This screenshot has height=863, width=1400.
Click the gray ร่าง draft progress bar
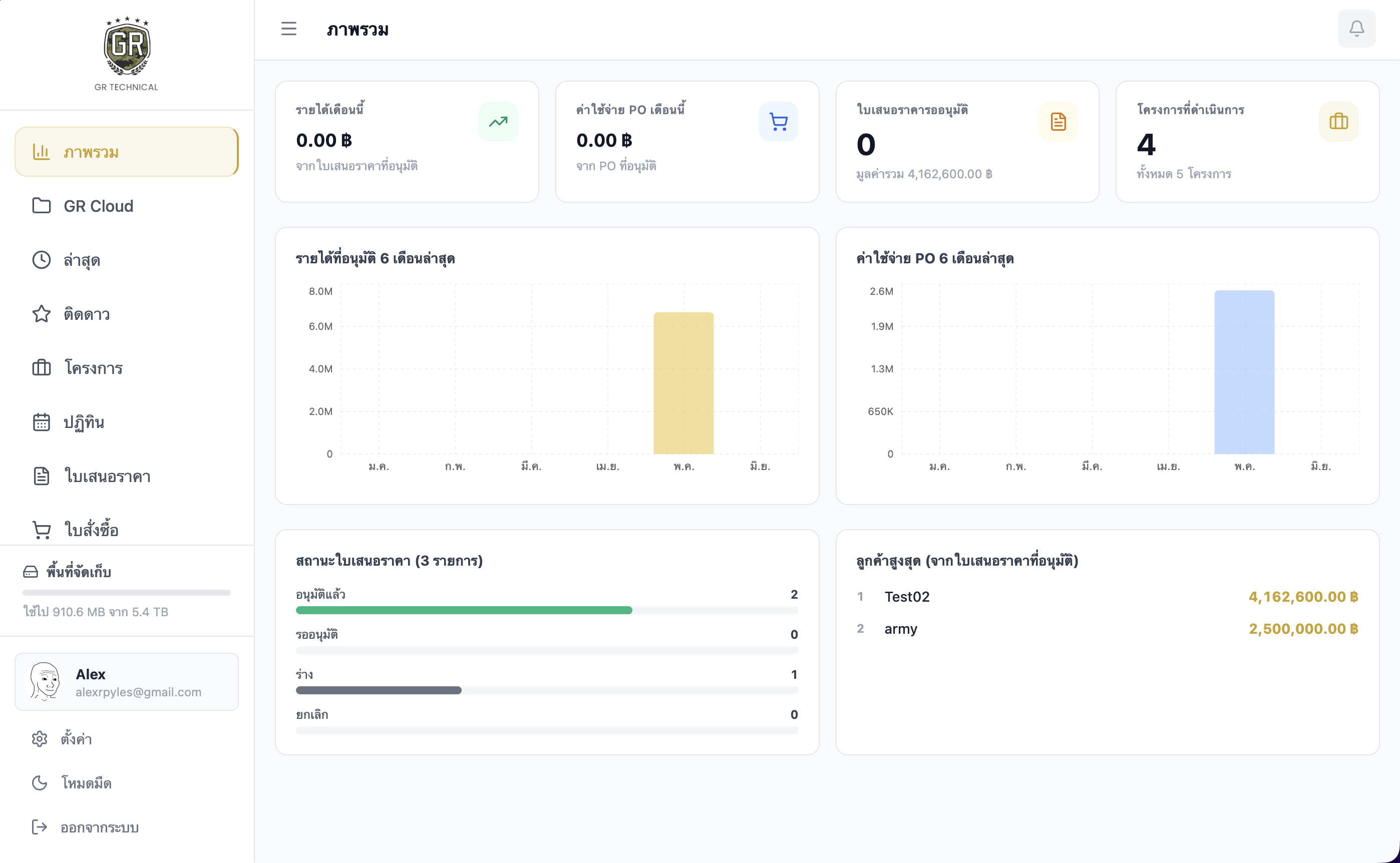tap(379, 690)
